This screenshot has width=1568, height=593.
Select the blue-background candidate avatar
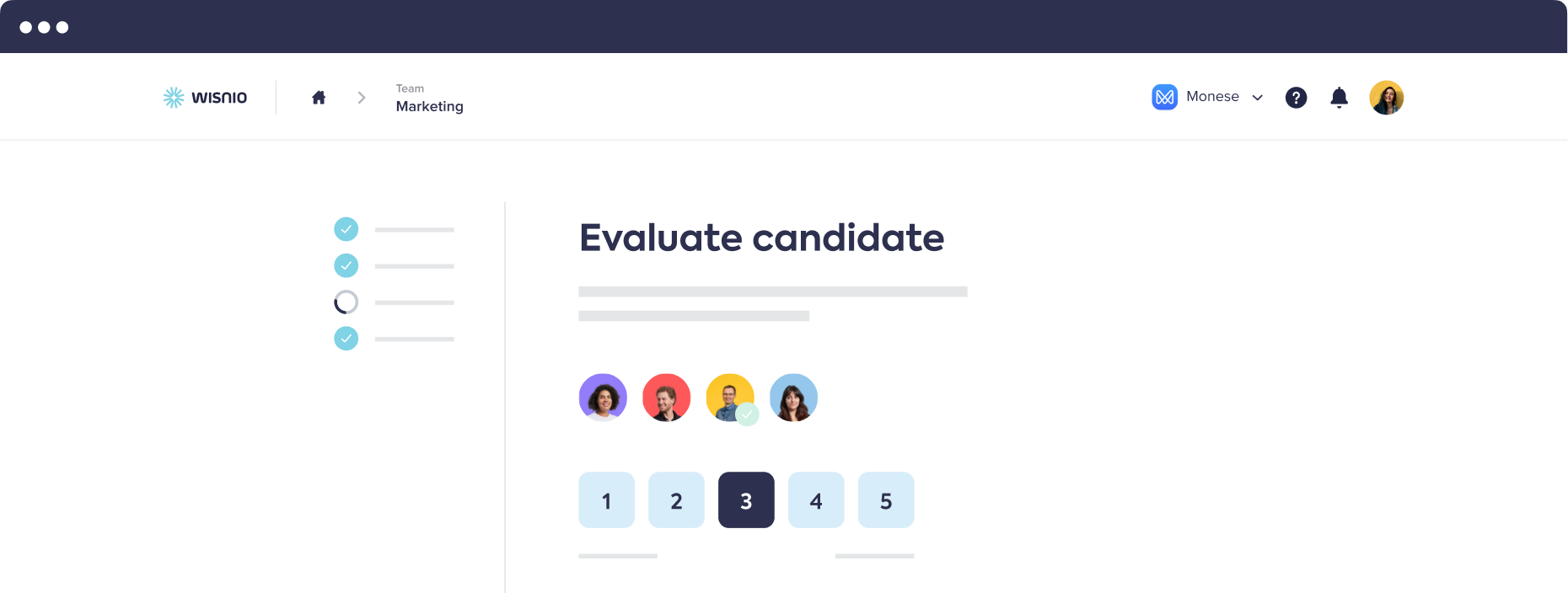793,398
